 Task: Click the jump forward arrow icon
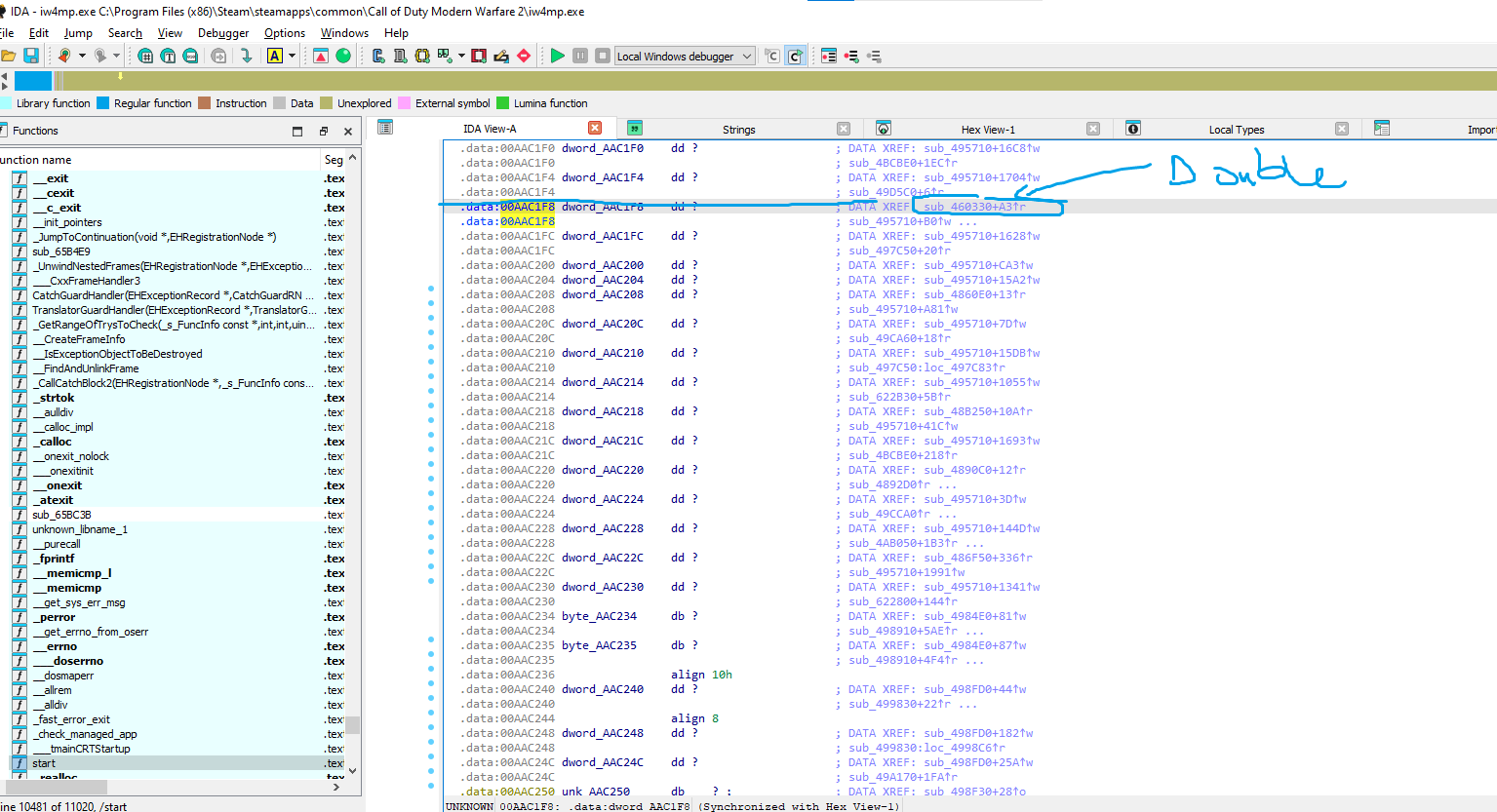[99, 56]
